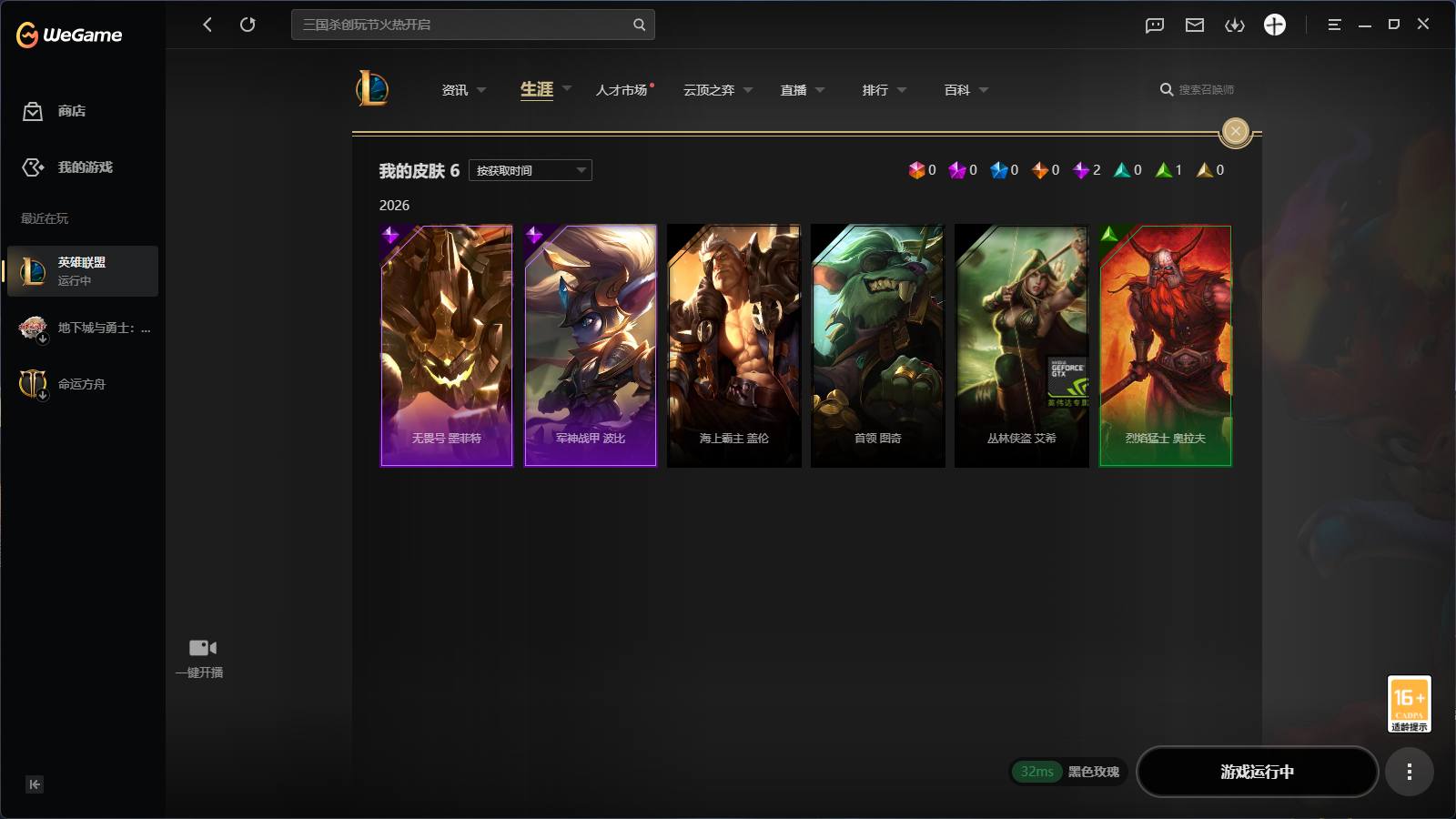The width and height of the screenshot is (1456, 819).
Task: Click the 游戏运行中 button
Action: tap(1258, 772)
